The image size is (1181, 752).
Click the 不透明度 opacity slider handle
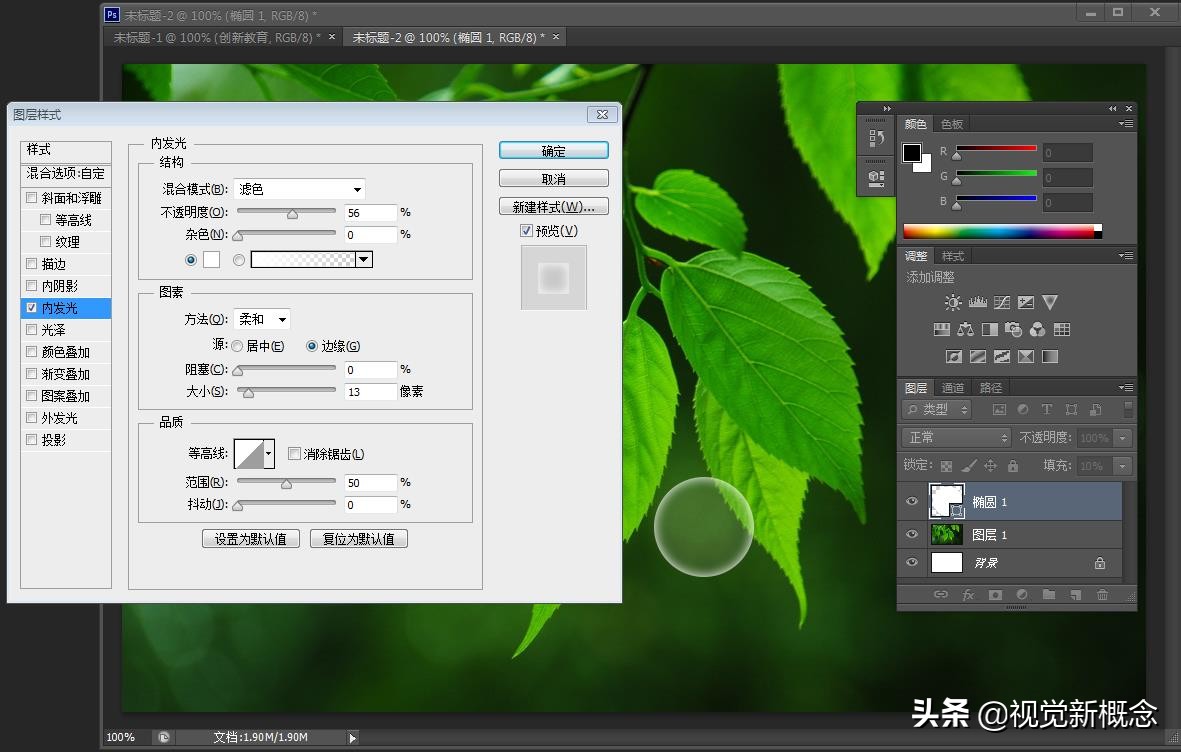tap(292, 214)
